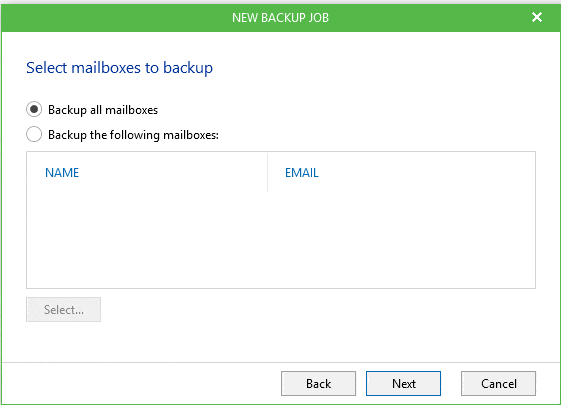This screenshot has width=561, height=405.
Task: Click the 'Select mailboxes to backup' heading
Action: pyautogui.click(x=119, y=68)
